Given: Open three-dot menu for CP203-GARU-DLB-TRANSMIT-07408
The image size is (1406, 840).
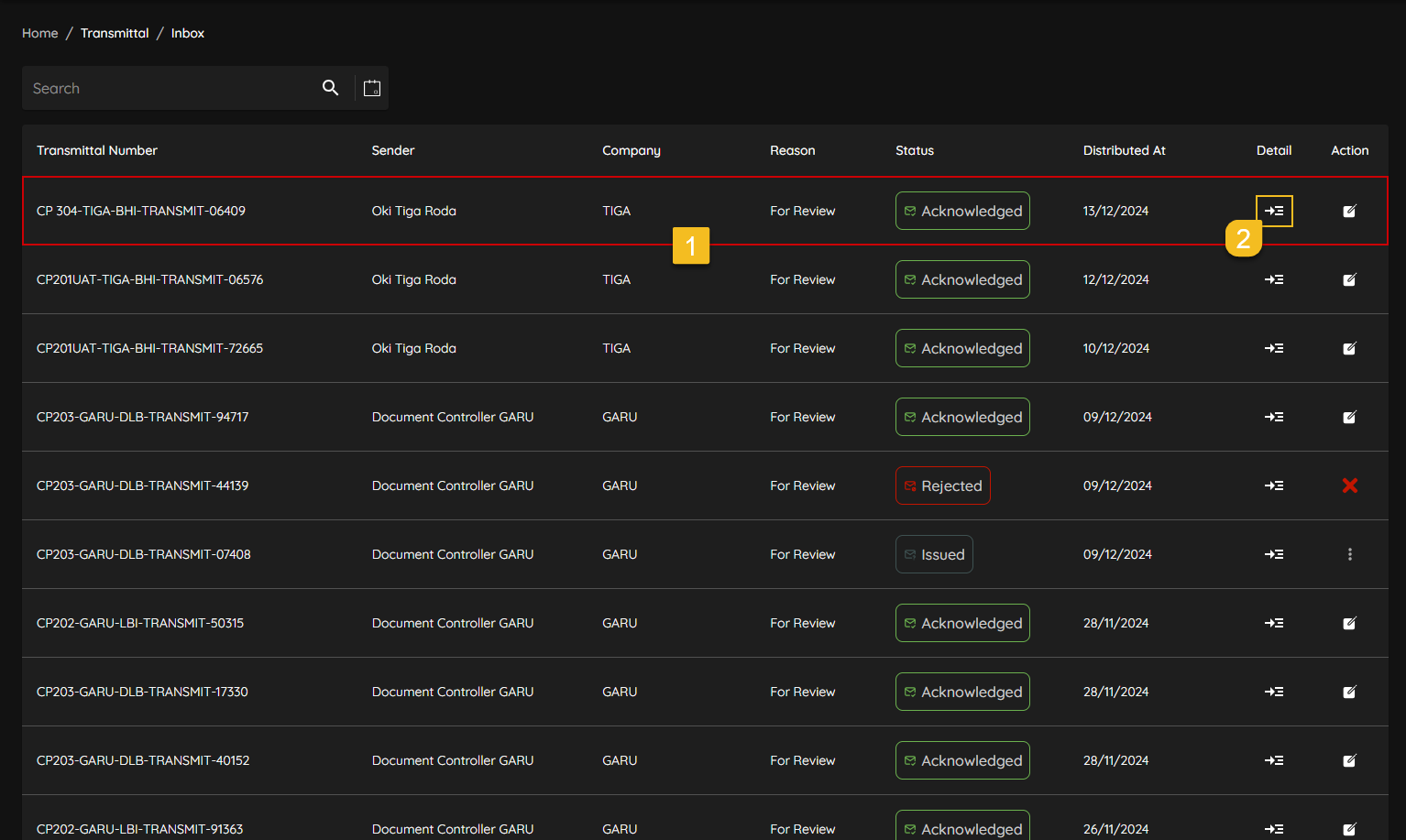Looking at the screenshot, I should [x=1349, y=554].
